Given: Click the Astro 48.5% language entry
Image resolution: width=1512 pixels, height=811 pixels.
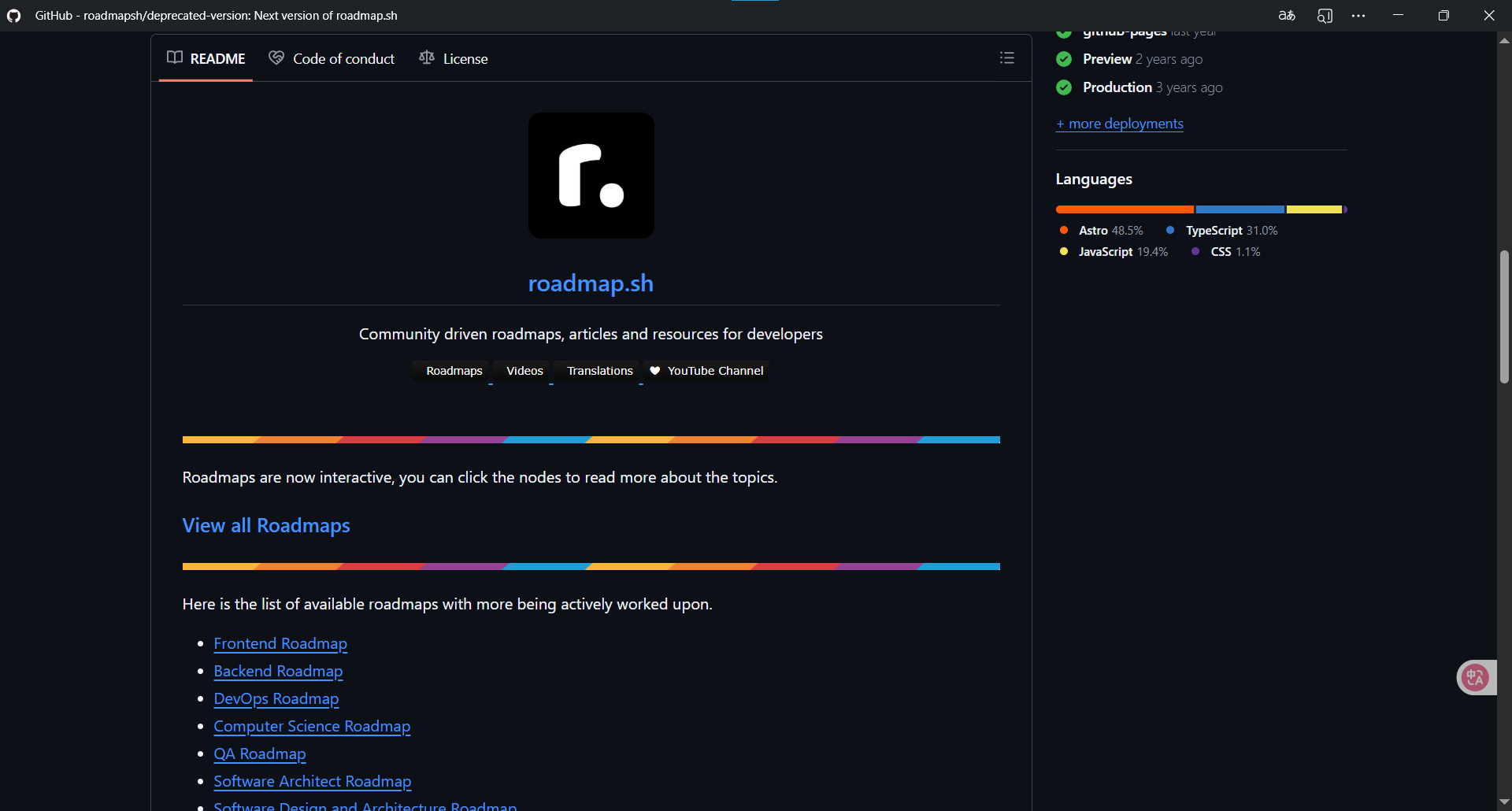Looking at the screenshot, I should pyautogui.click(x=1101, y=231).
